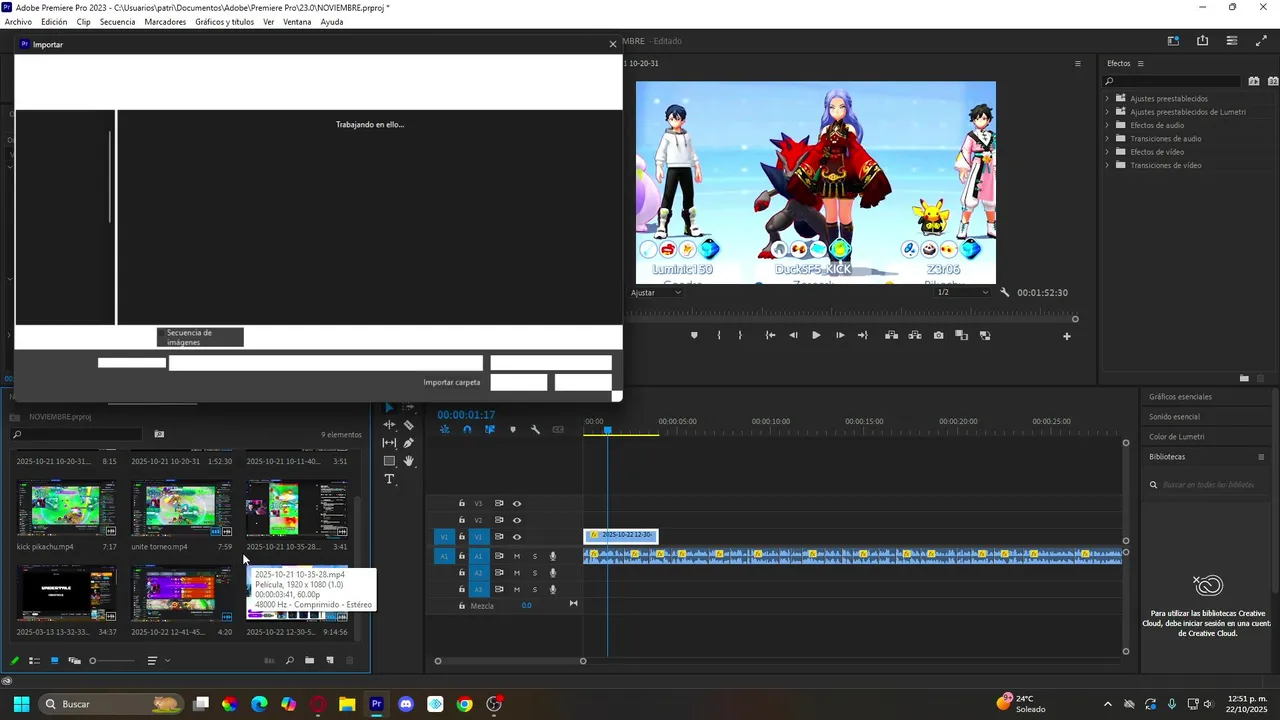Open project panel sort icons dropdown
The width and height of the screenshot is (1280, 720).
tap(158, 661)
